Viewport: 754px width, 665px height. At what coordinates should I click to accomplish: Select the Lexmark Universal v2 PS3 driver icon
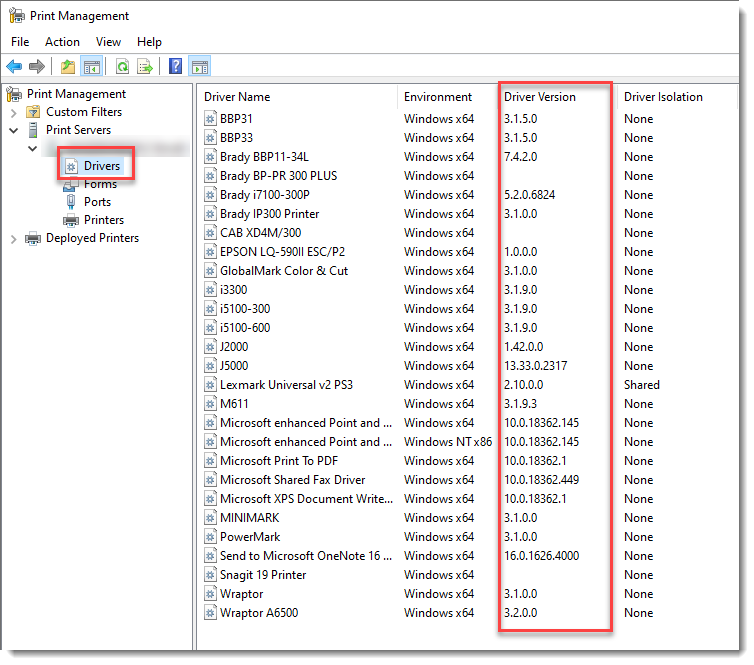point(210,385)
